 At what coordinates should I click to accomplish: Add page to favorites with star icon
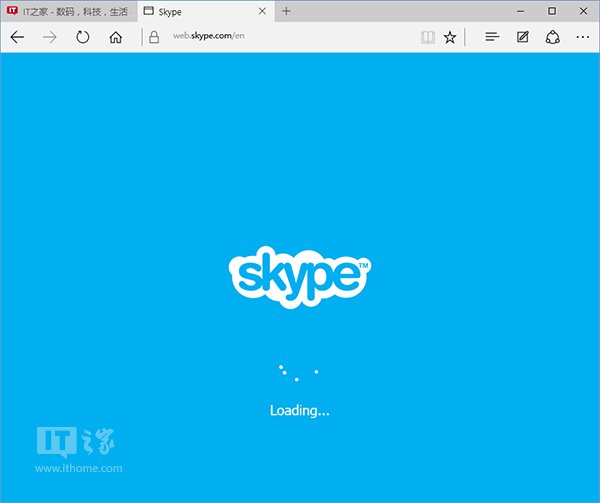point(450,37)
